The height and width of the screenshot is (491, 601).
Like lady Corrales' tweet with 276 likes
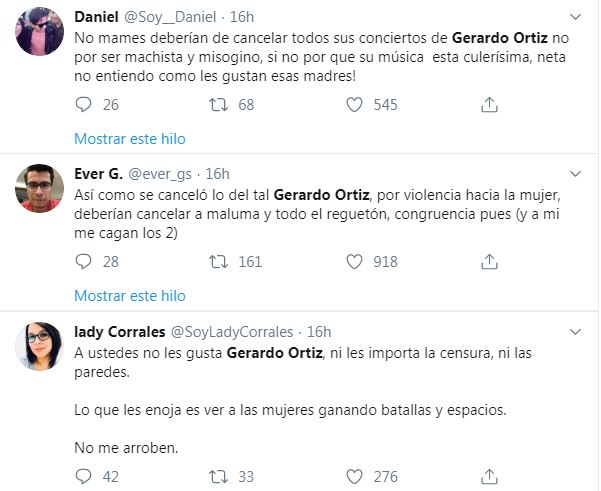(x=353, y=477)
